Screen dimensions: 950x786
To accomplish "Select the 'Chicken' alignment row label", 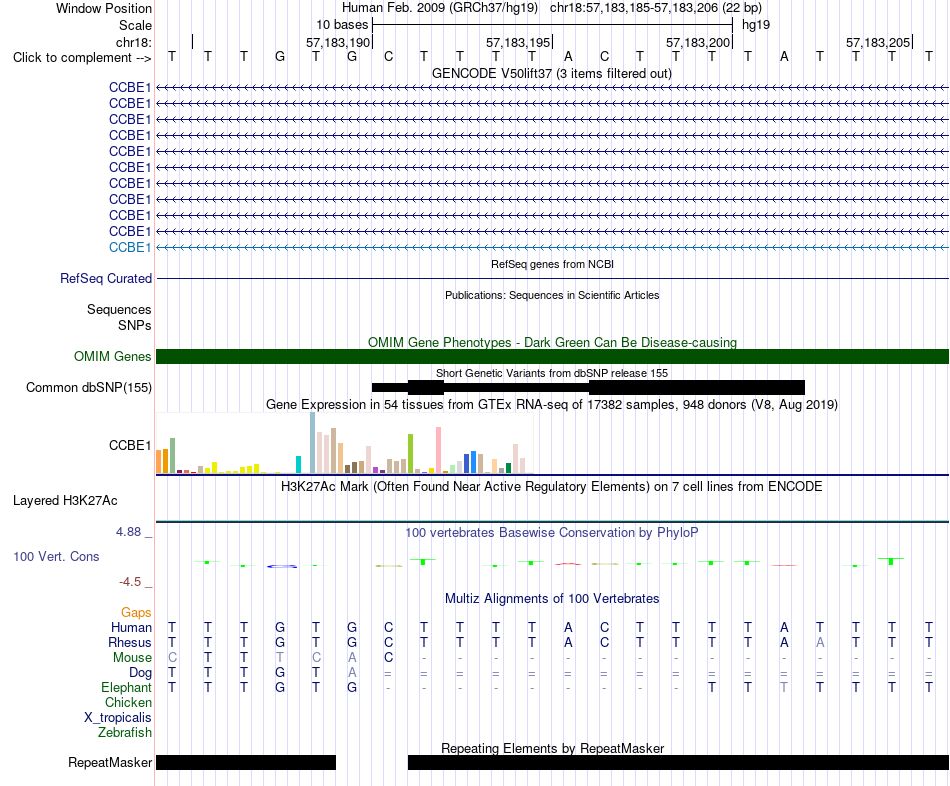I will point(128,702).
